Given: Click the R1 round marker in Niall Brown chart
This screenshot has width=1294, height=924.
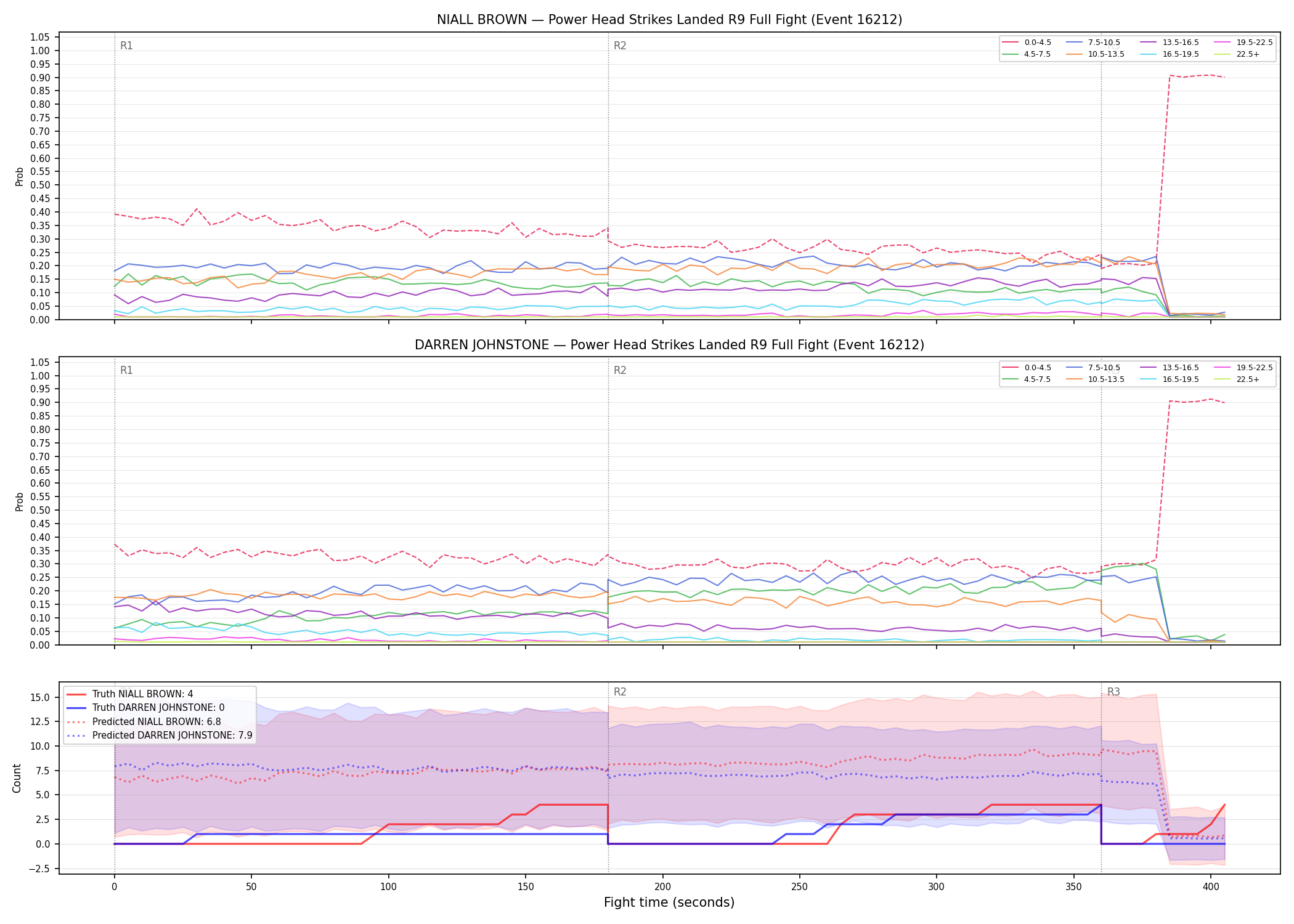Looking at the screenshot, I should (126, 46).
